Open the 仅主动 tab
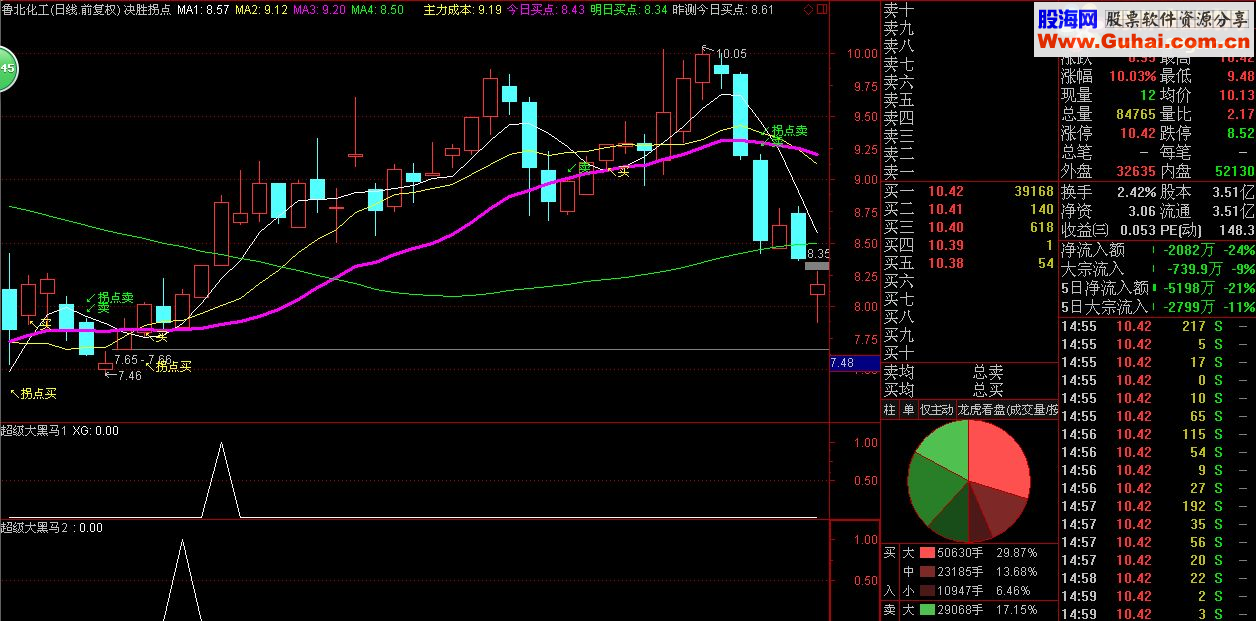 (x=936, y=409)
